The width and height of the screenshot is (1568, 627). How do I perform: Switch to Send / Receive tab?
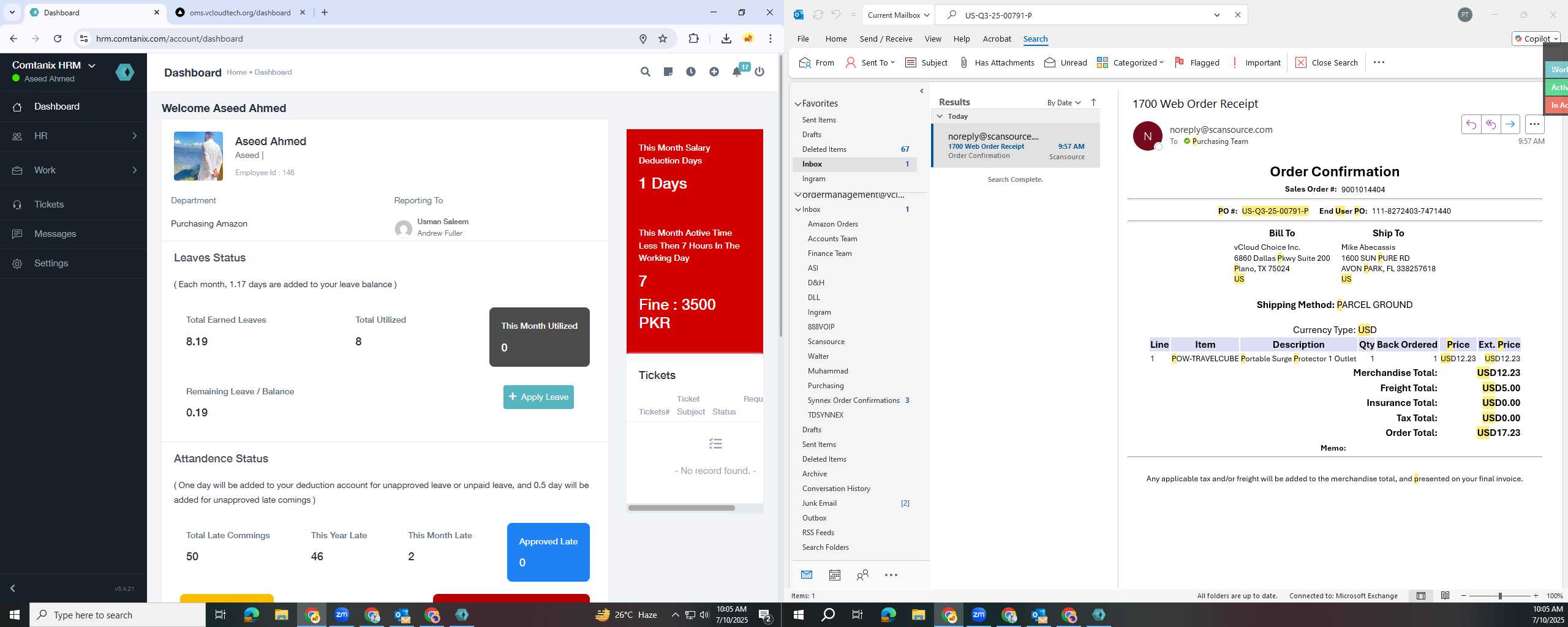click(x=886, y=39)
